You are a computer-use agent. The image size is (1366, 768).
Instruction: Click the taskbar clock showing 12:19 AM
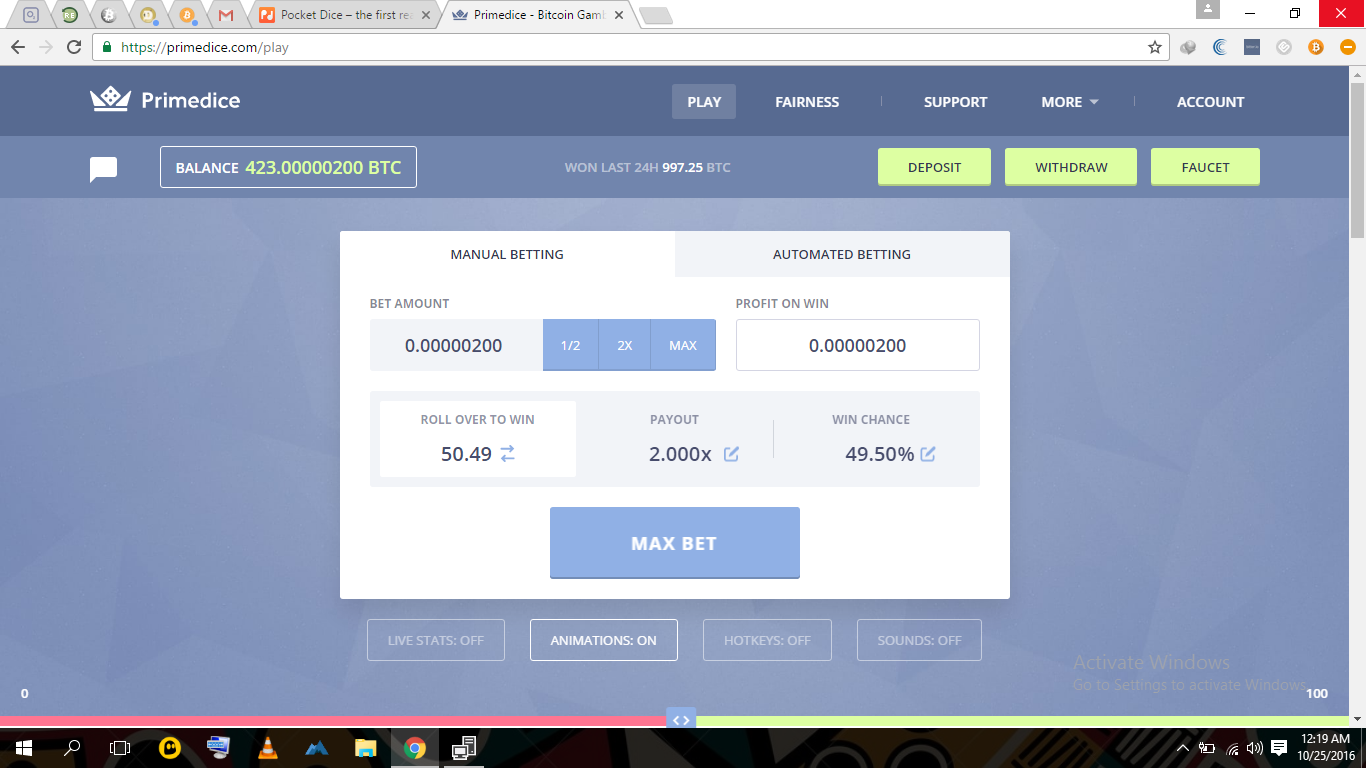[x=1327, y=747]
